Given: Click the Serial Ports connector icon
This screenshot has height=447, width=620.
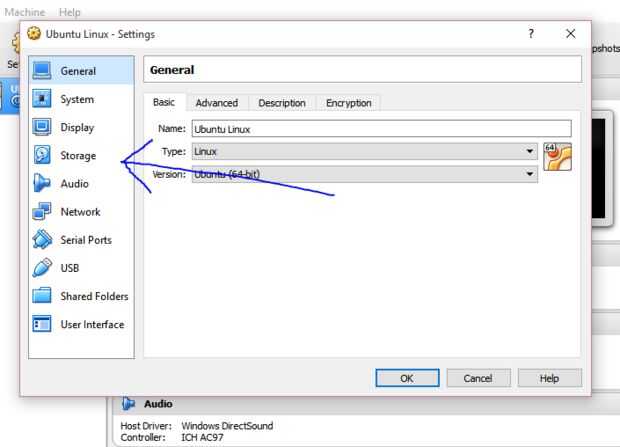Looking at the screenshot, I should pos(42,239).
